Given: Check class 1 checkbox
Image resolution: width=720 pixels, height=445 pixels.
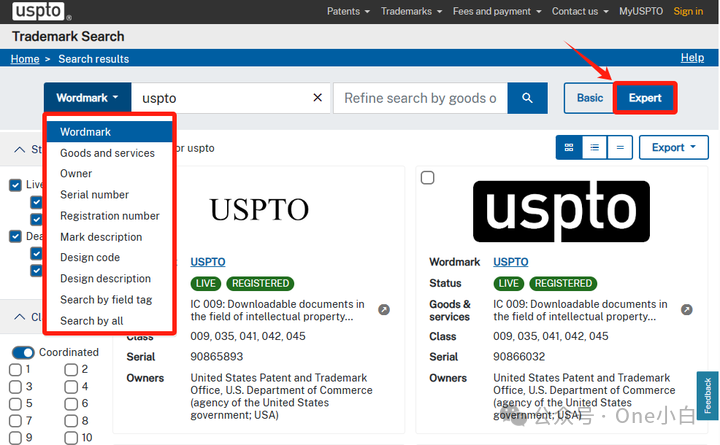Looking at the screenshot, I should [15, 370].
